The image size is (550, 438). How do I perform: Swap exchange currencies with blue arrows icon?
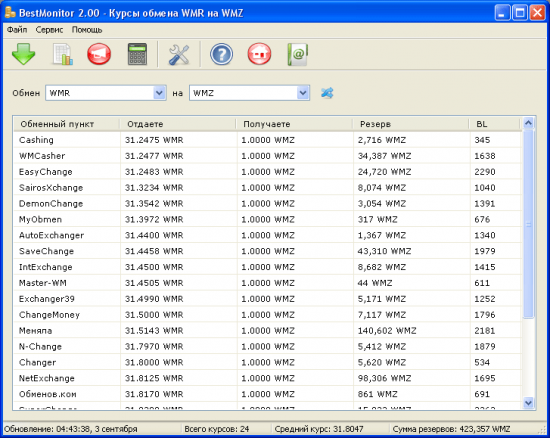point(327,93)
